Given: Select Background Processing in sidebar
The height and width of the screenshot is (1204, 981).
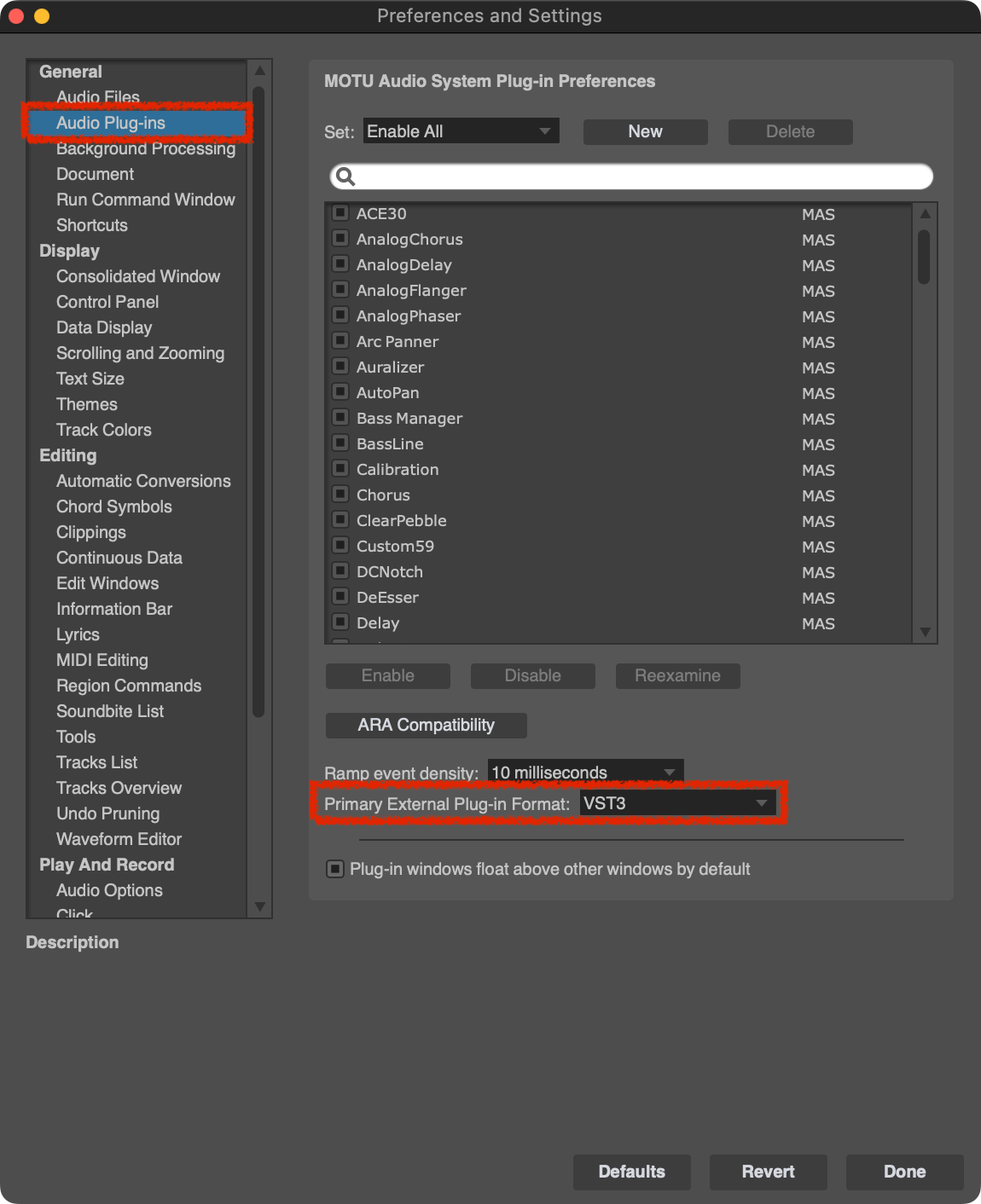Looking at the screenshot, I should coord(146,149).
